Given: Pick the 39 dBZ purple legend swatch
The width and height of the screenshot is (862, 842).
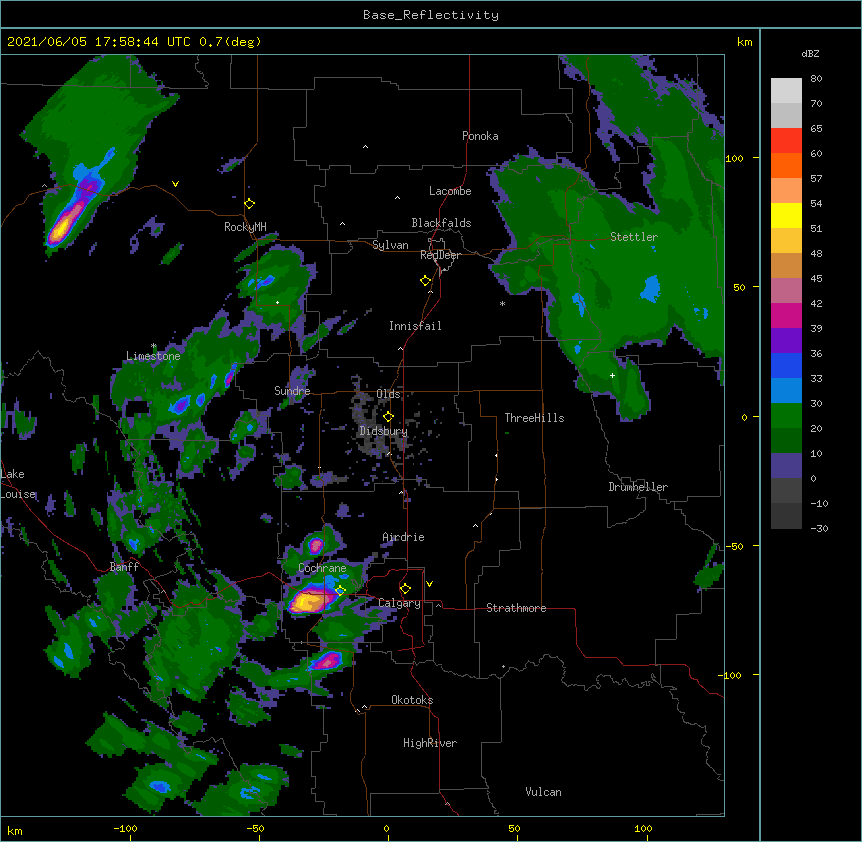Looking at the screenshot, I should [x=786, y=340].
